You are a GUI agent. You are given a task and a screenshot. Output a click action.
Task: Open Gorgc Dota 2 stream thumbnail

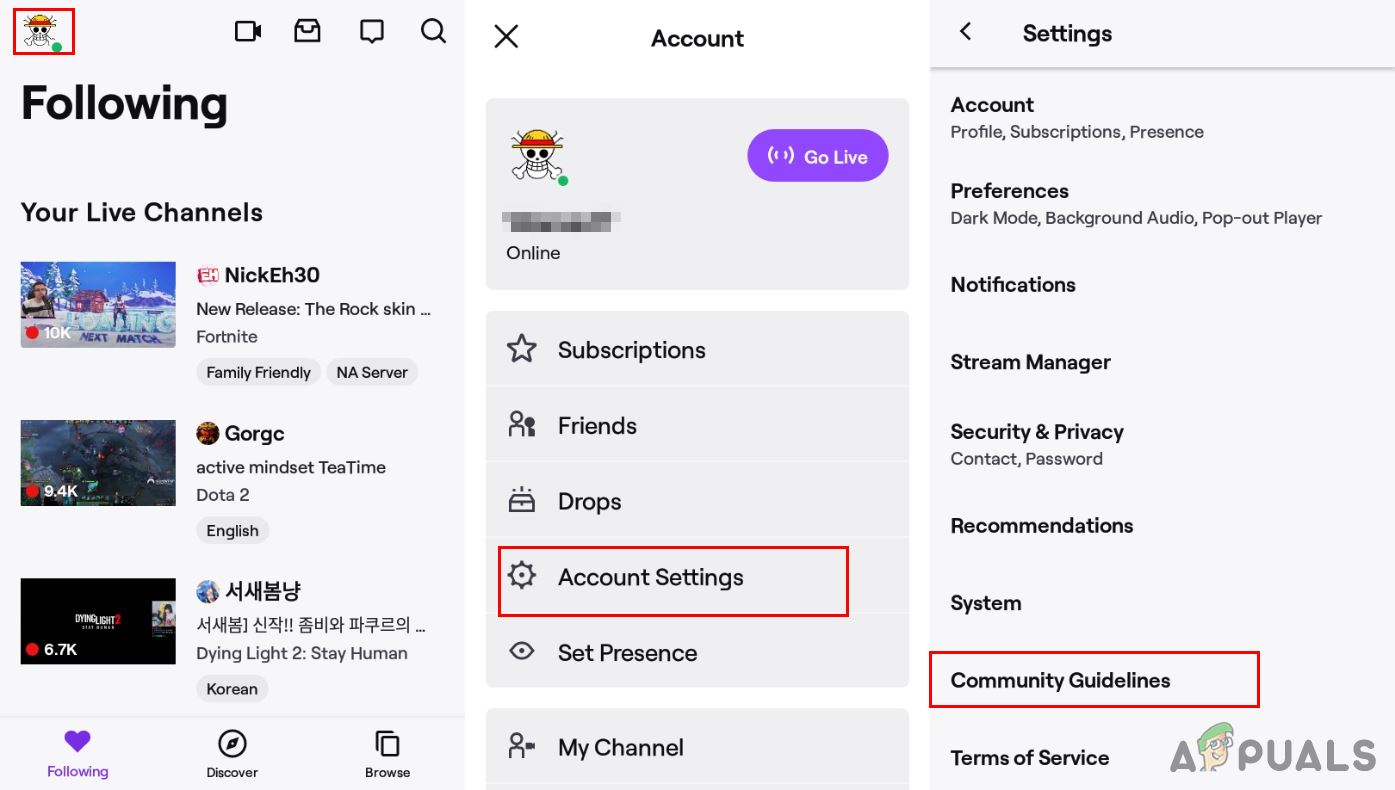tap(98, 463)
